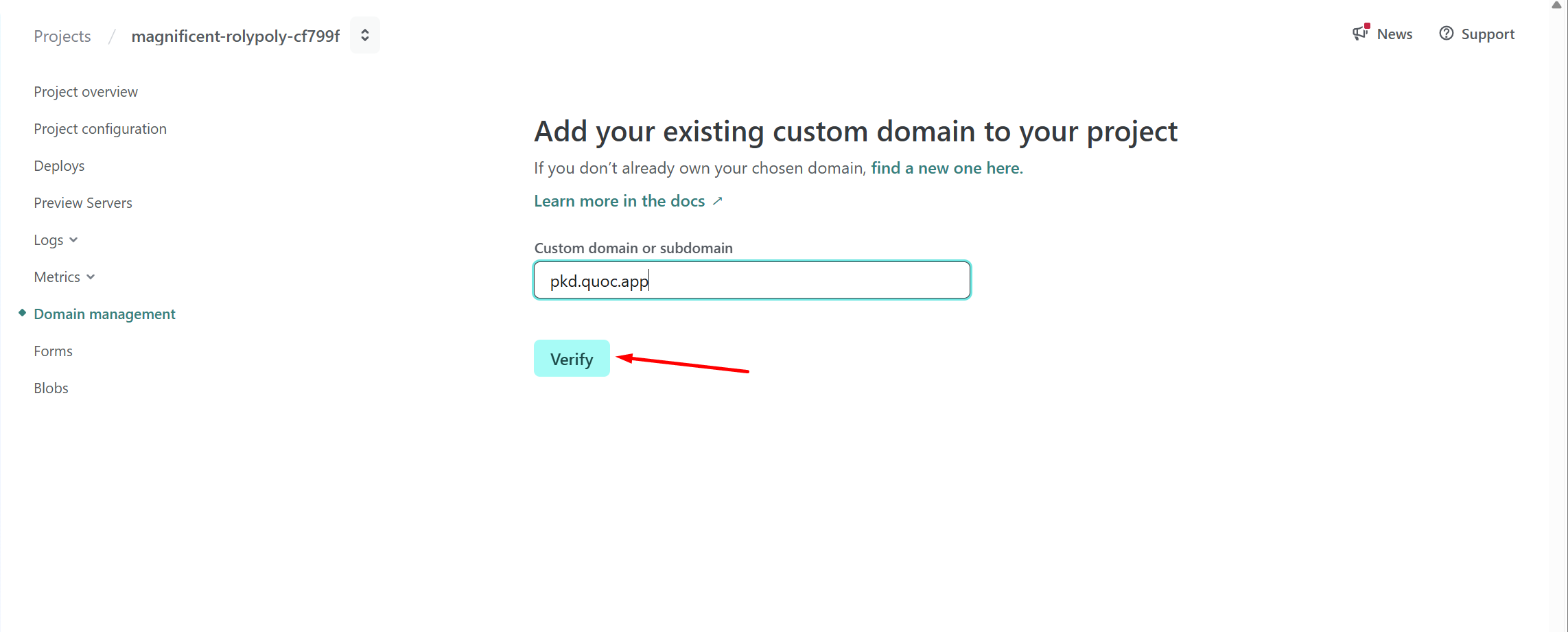This screenshot has height=632, width=1568.
Task: Go to Project configuration
Action: pyautogui.click(x=100, y=129)
